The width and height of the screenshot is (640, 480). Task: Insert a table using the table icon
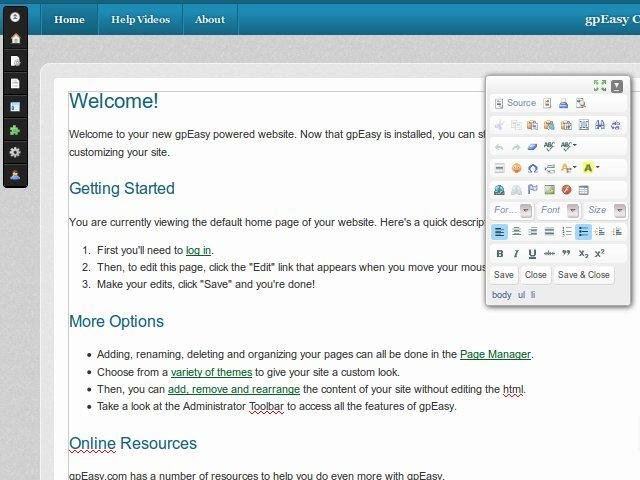click(x=584, y=190)
